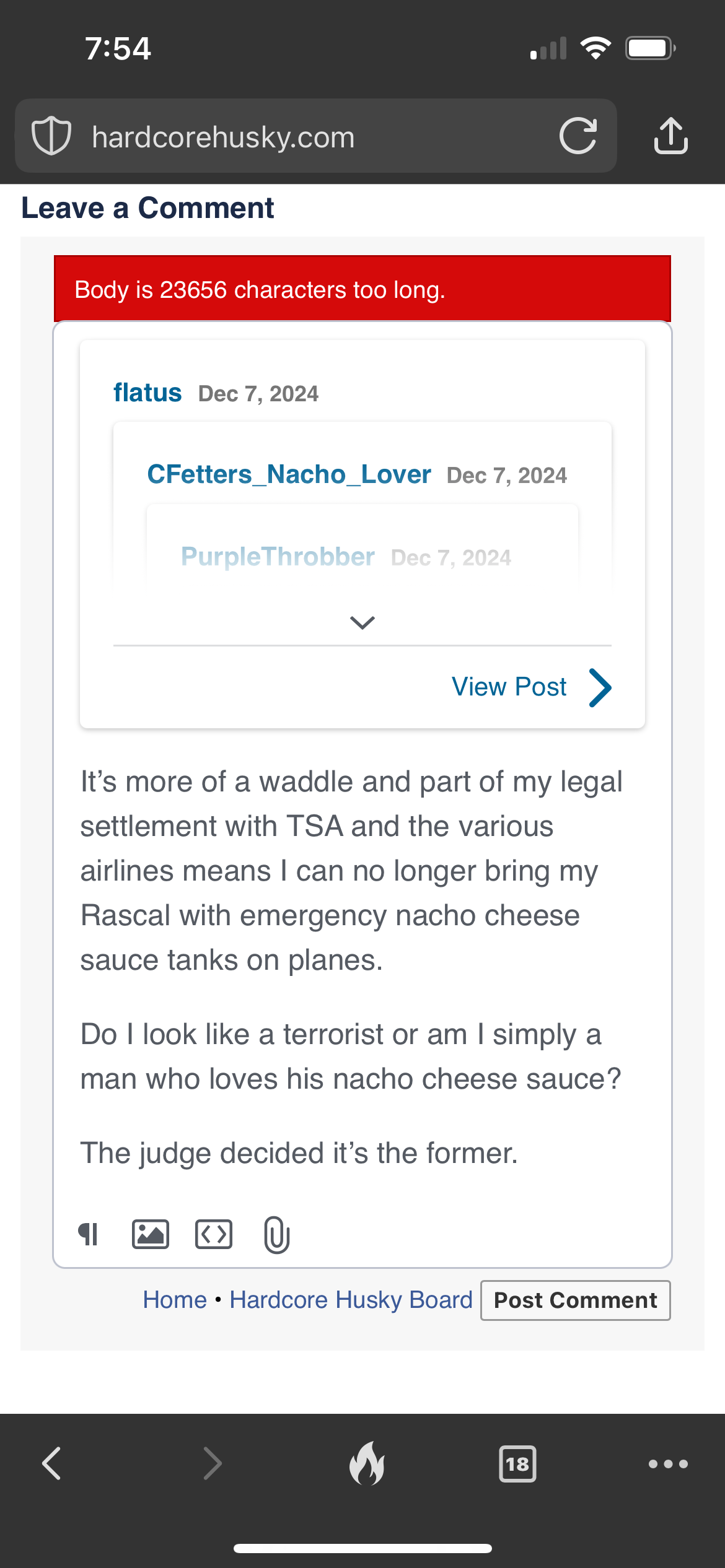
Task: Tap the fire icon in browser toolbar
Action: [367, 1464]
